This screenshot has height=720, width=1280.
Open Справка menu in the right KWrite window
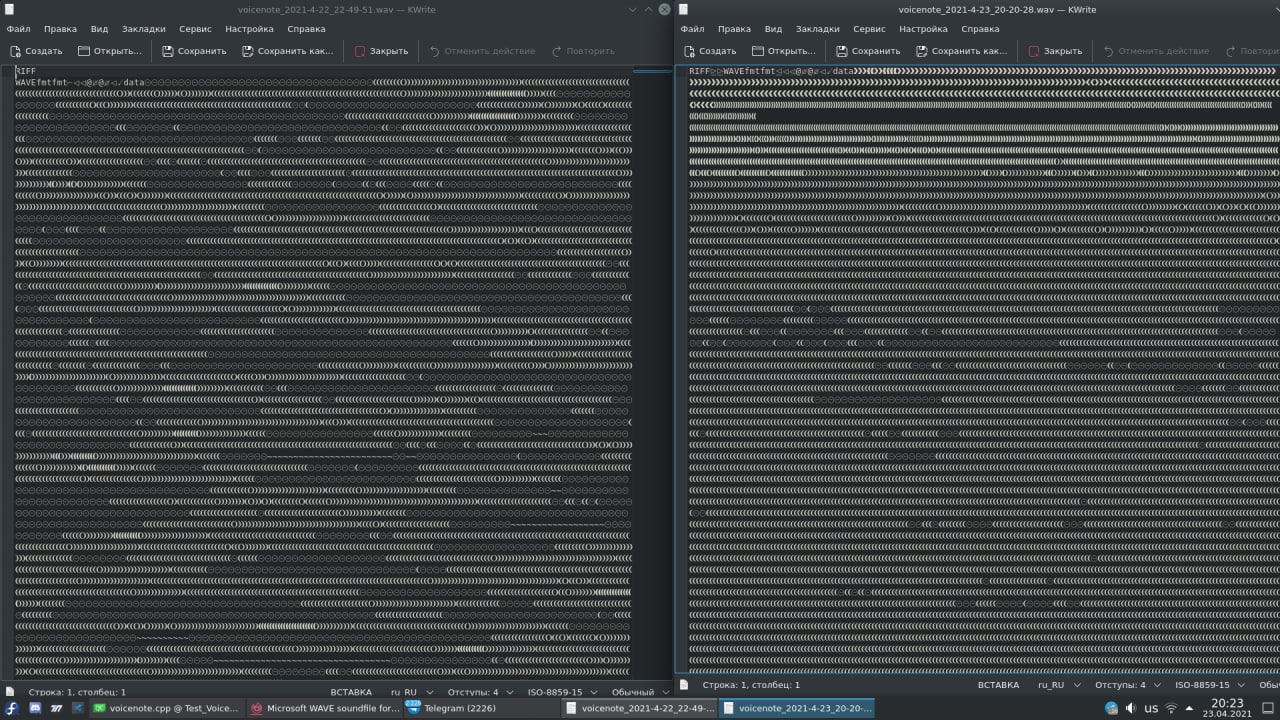click(980, 29)
